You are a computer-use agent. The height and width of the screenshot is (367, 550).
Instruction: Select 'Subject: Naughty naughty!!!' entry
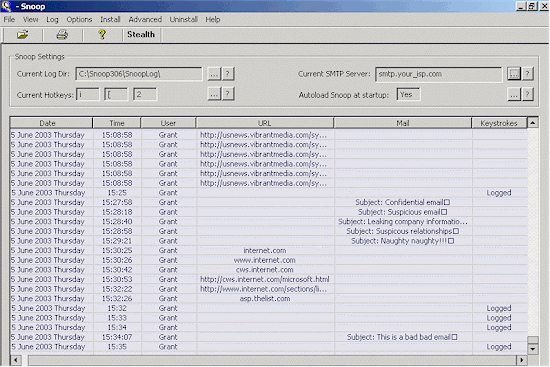402,241
